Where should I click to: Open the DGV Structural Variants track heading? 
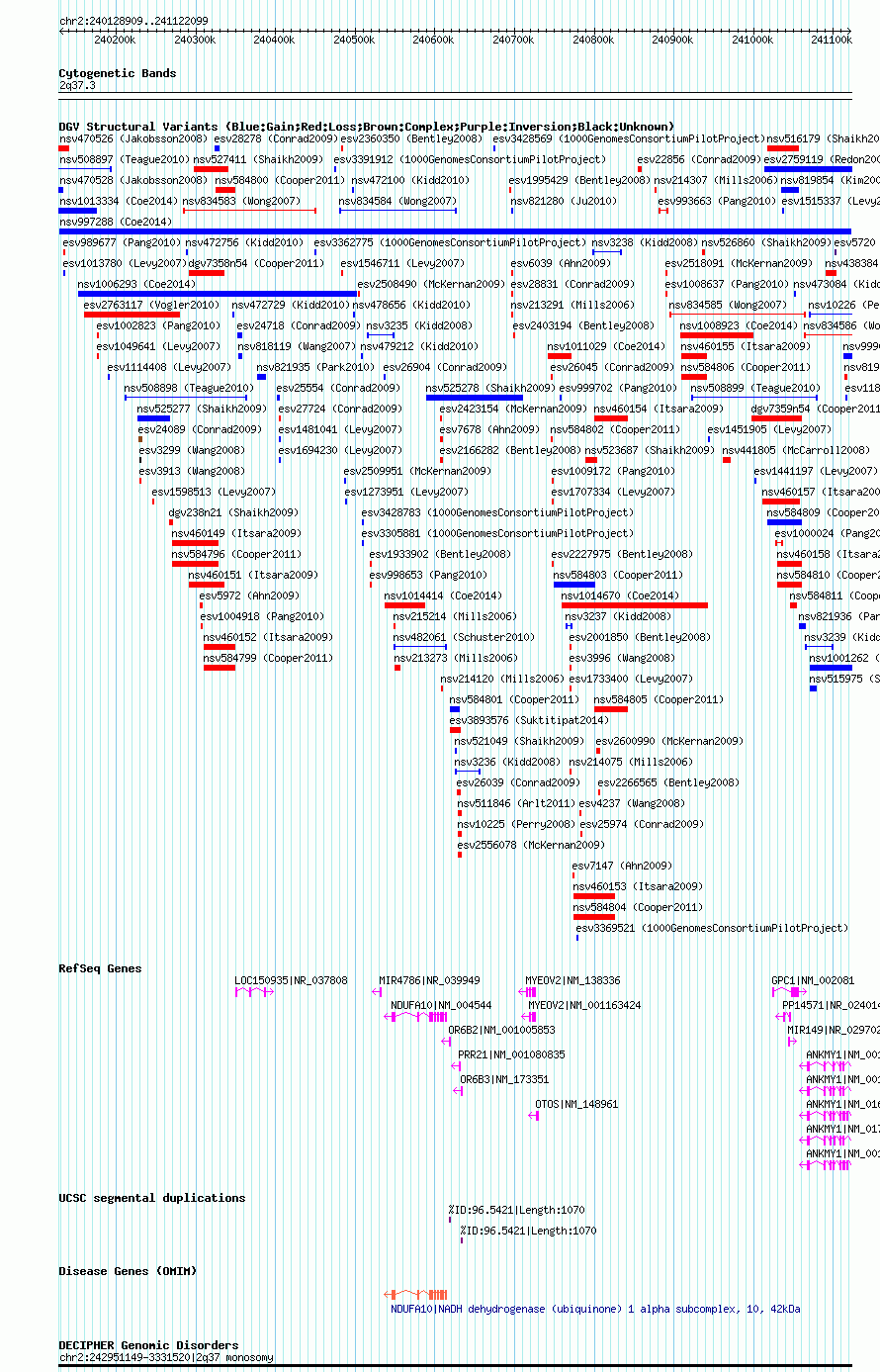(x=366, y=127)
